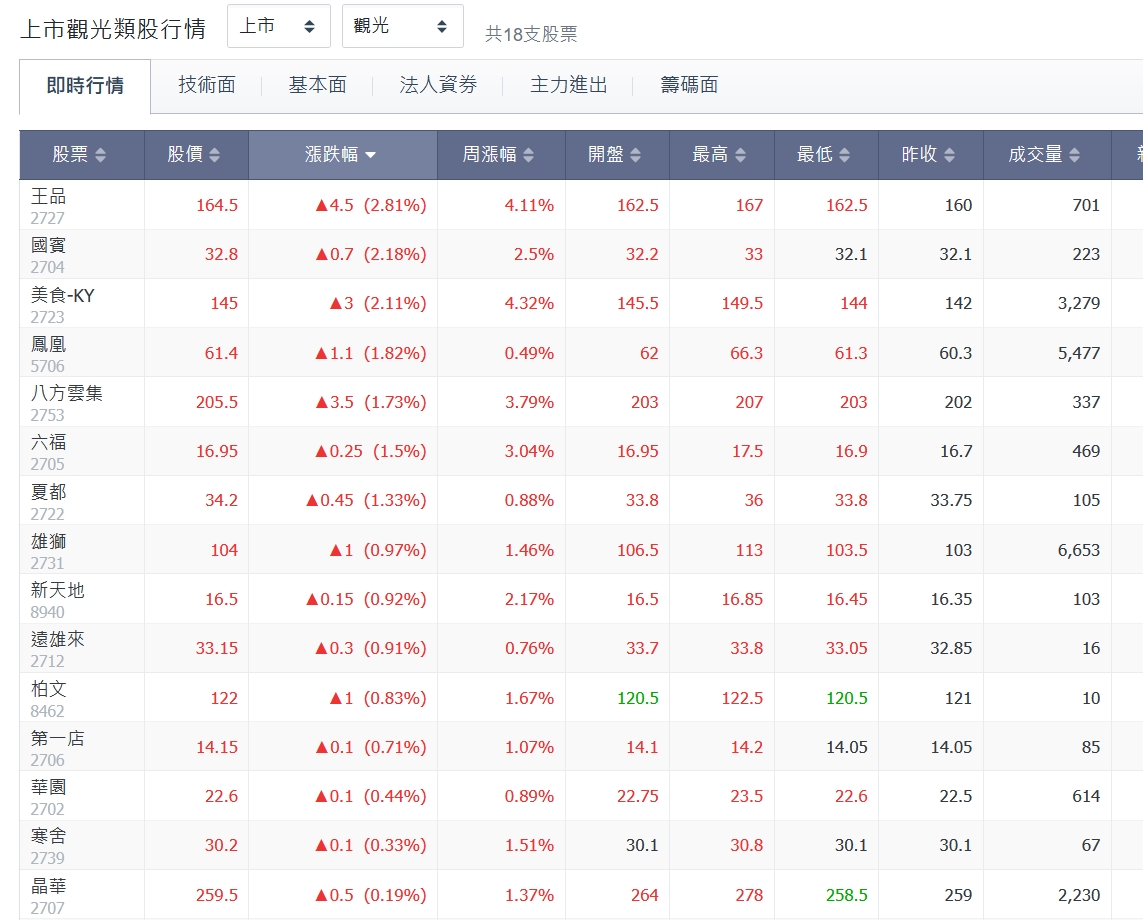
Task: Click the 共18支股票 count text
Action: coord(531,34)
